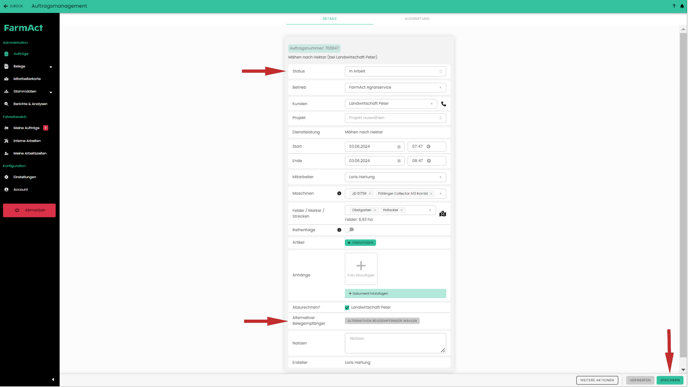This screenshot has width=688, height=387.
Task: Switch to the Details tab
Action: pos(330,19)
